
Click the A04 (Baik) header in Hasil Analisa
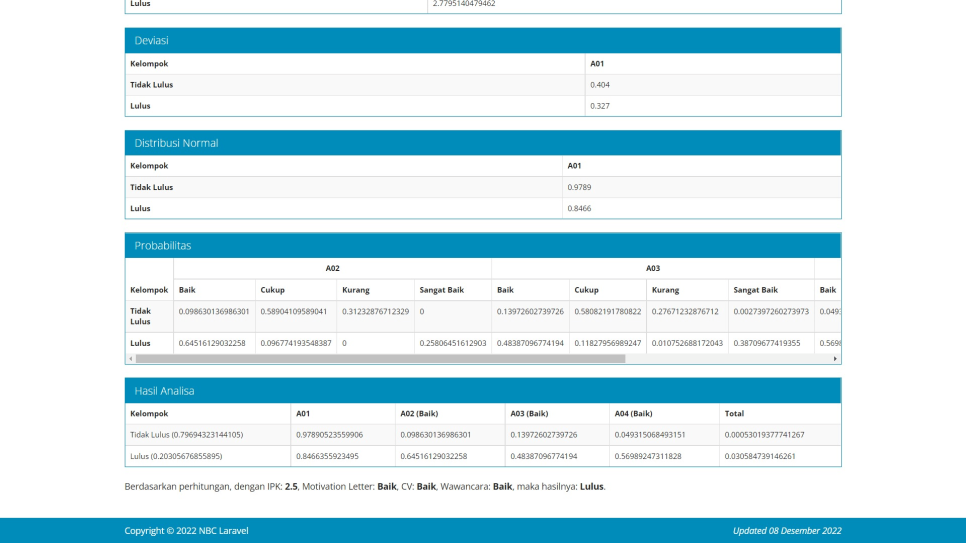click(633, 414)
